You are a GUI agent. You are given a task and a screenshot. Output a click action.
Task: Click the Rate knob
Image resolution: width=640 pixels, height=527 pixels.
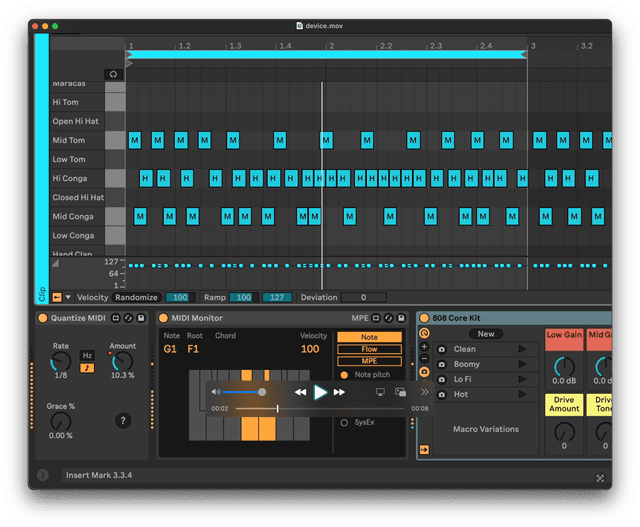[x=60, y=362]
